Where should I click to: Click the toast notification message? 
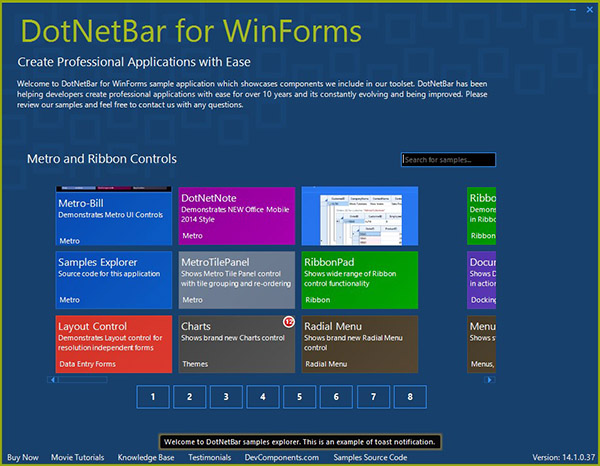(x=300, y=442)
